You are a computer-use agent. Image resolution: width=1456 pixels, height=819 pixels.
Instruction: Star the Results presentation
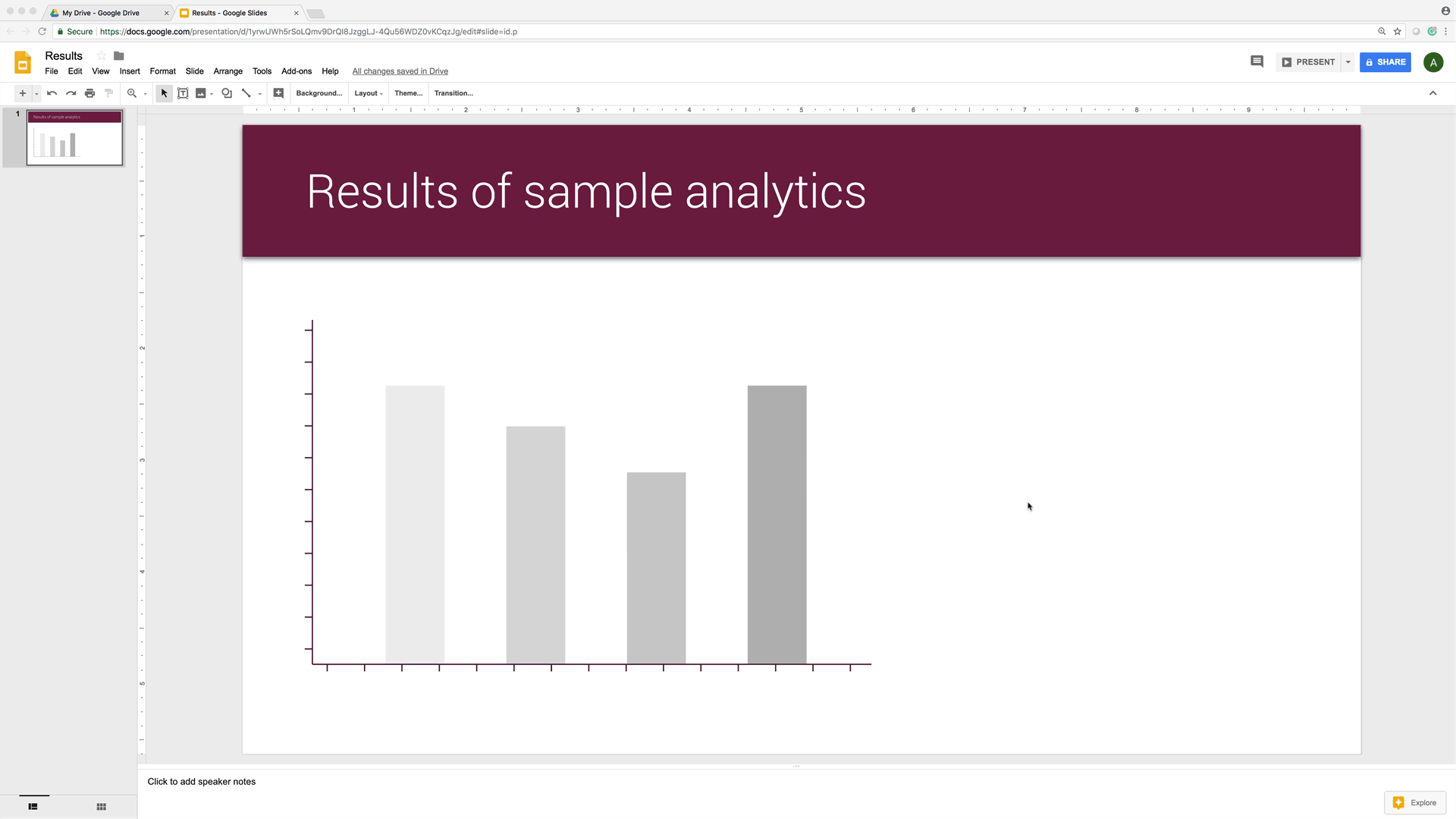point(102,56)
